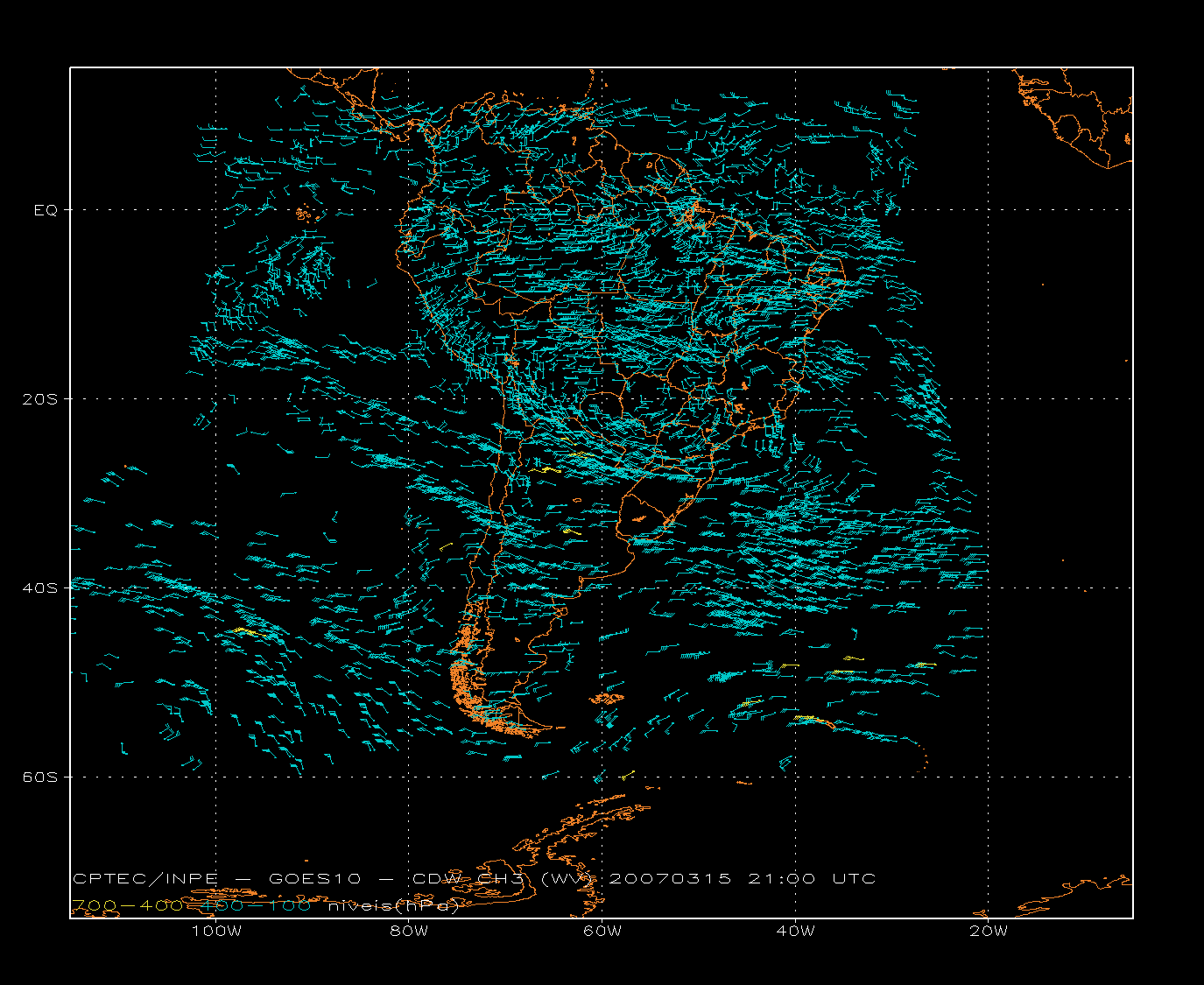Click the CPTEC/INPE caption text
This screenshot has width=1204, height=985.
pos(145,878)
